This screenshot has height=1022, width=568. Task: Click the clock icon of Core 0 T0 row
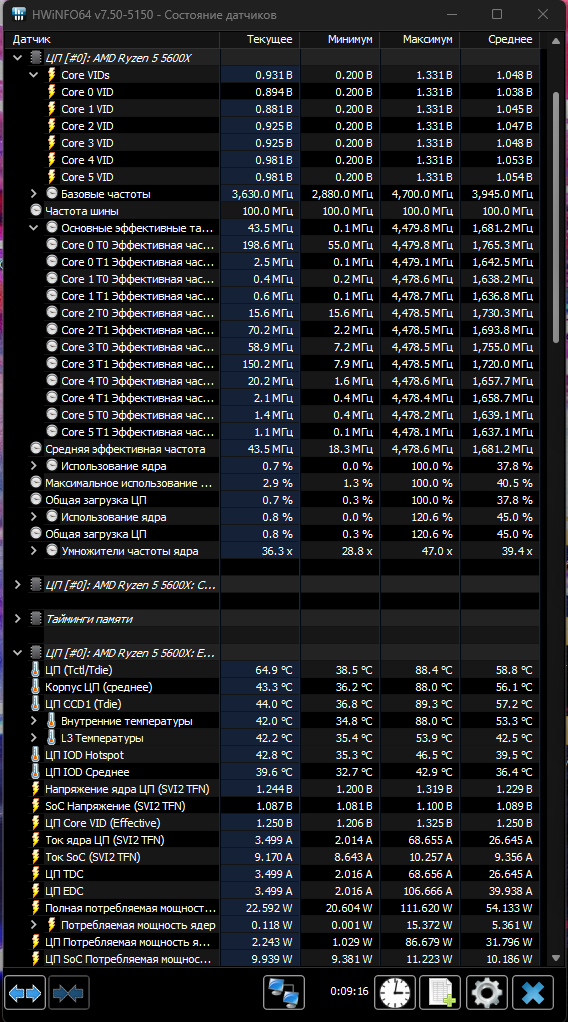52,244
